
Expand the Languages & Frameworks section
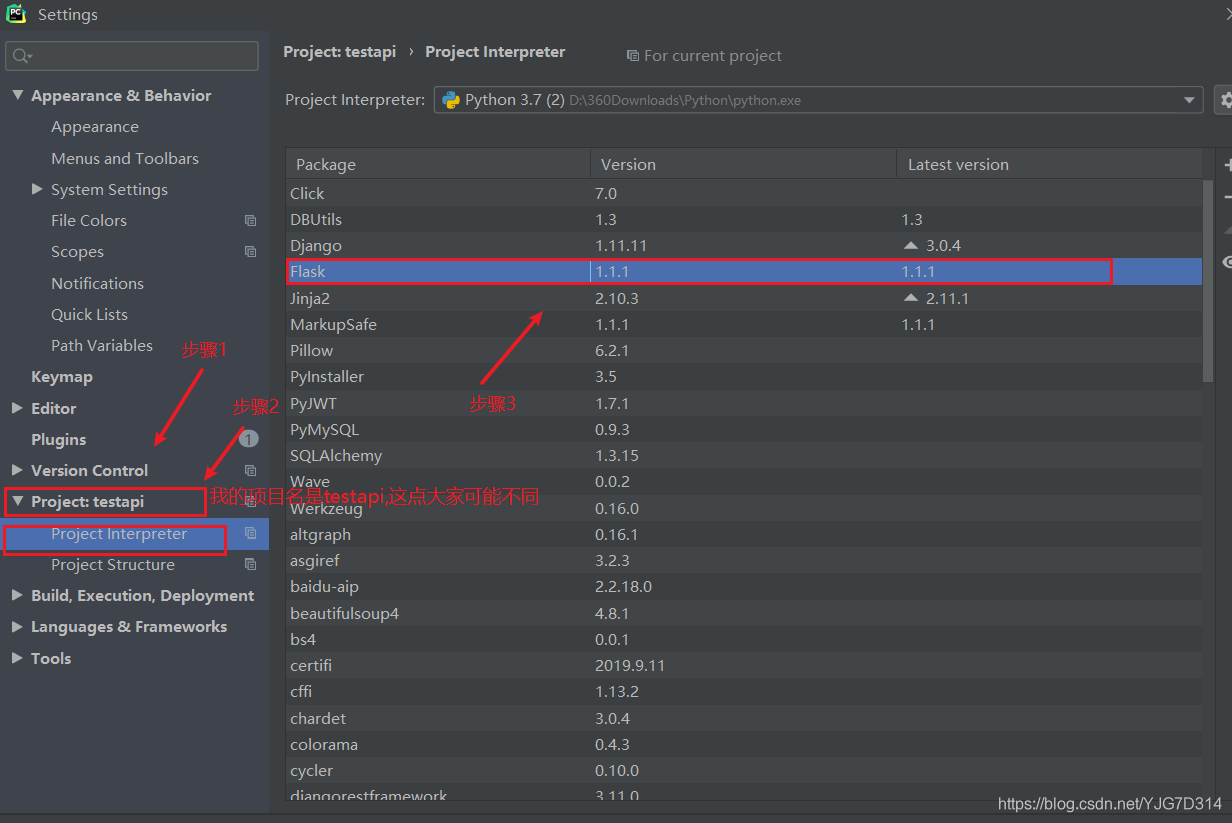[17, 626]
